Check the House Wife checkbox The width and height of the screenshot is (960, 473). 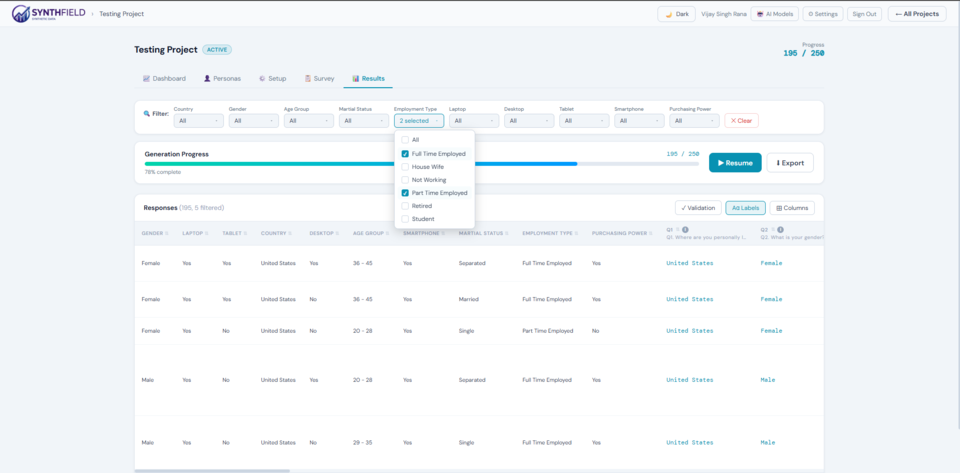tap(405, 166)
